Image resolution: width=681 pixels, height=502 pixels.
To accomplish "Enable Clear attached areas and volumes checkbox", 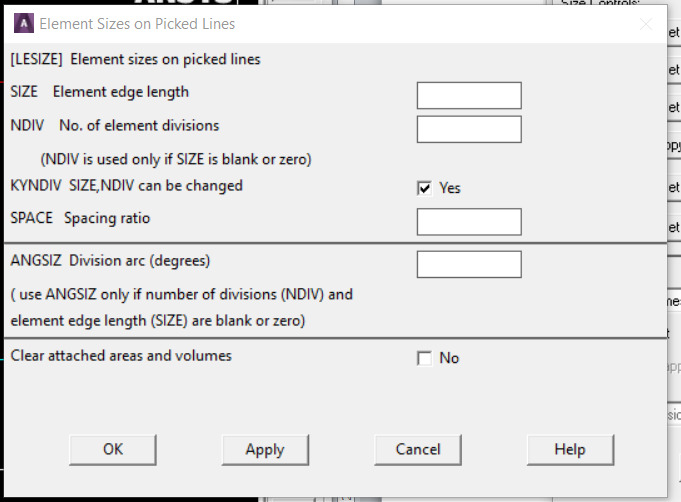I will [425, 358].
